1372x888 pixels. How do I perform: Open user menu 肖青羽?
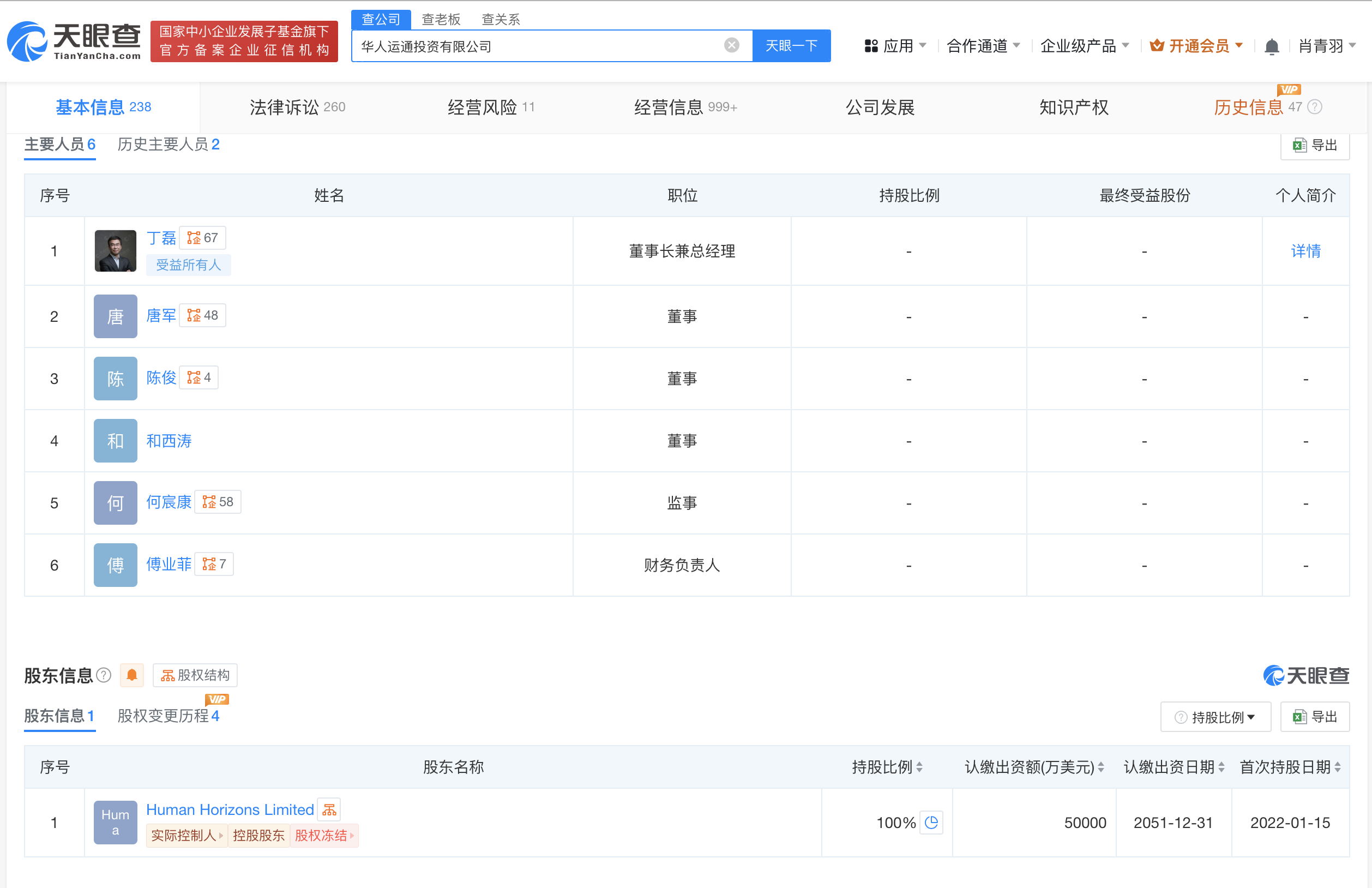tap(1327, 46)
